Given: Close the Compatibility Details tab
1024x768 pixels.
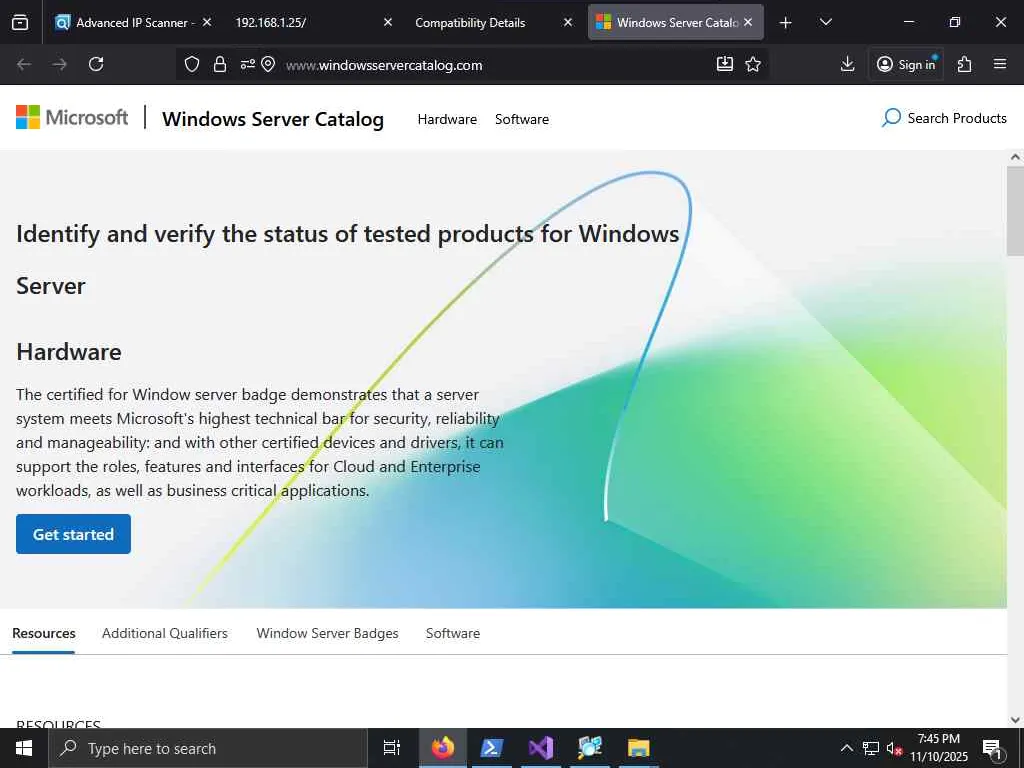Looking at the screenshot, I should pos(568,22).
